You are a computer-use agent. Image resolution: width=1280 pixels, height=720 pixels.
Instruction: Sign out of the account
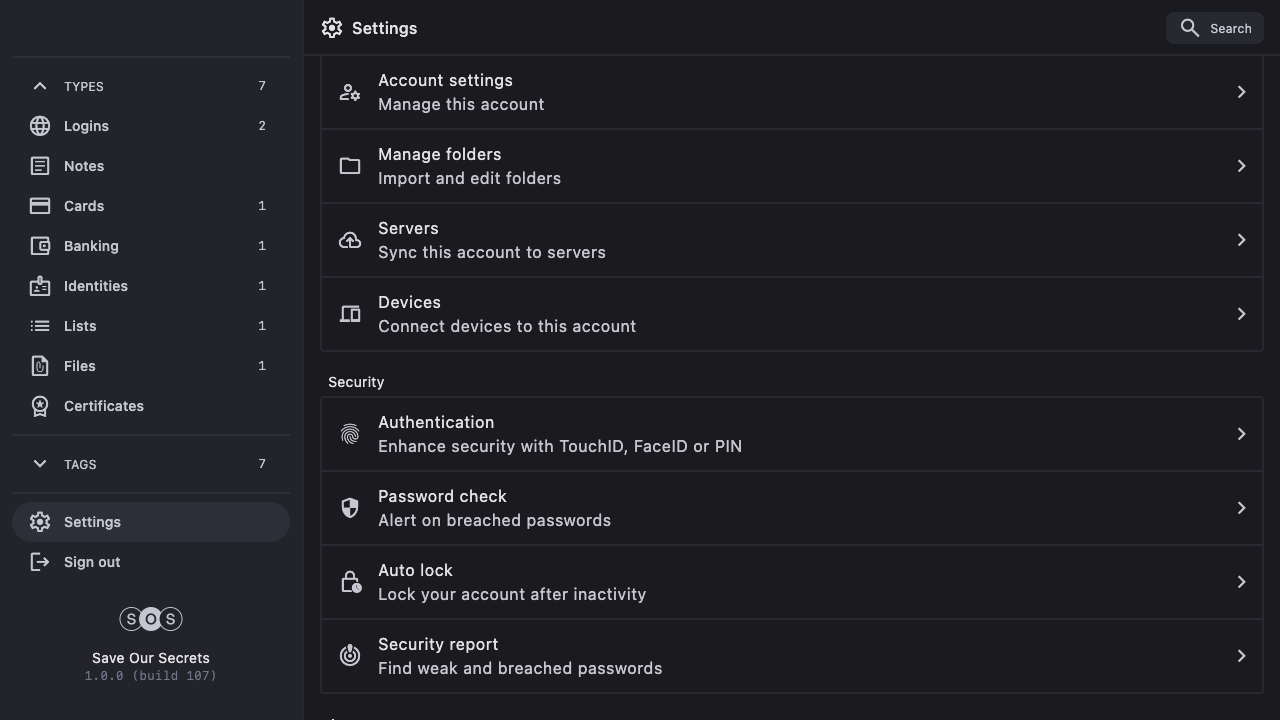[x=92, y=562]
